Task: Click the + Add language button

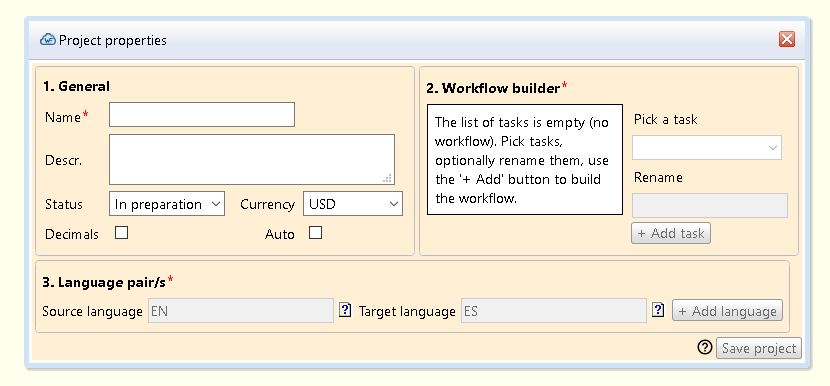Action: click(727, 311)
